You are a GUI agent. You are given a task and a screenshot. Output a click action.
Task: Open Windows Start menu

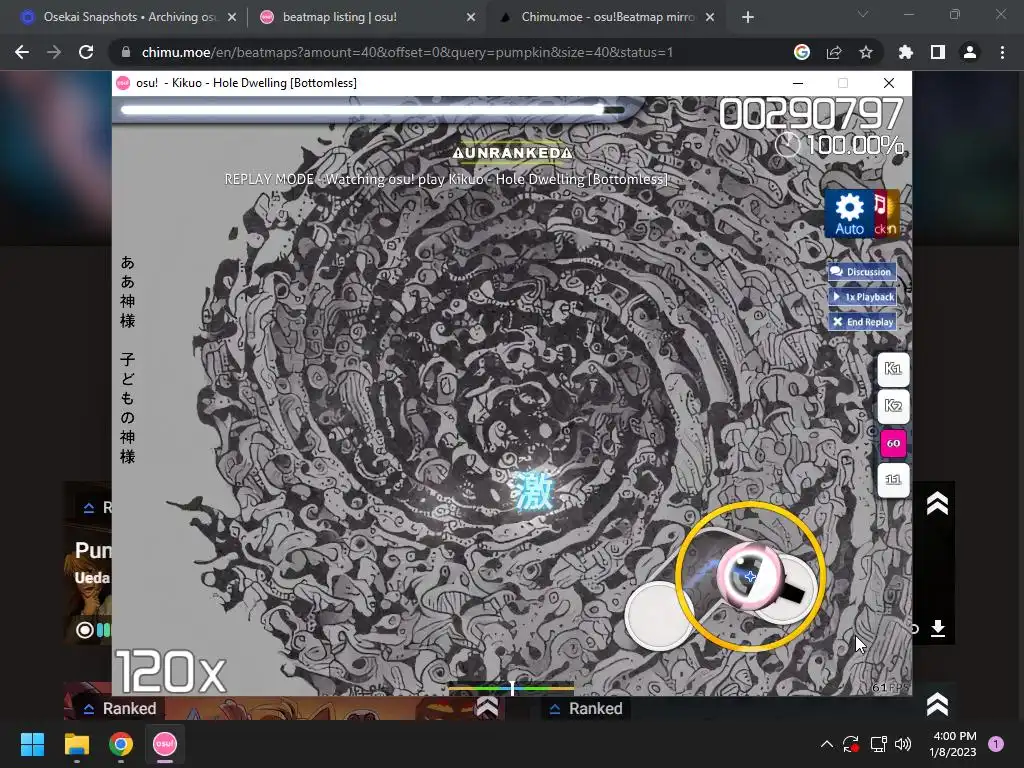pos(32,744)
